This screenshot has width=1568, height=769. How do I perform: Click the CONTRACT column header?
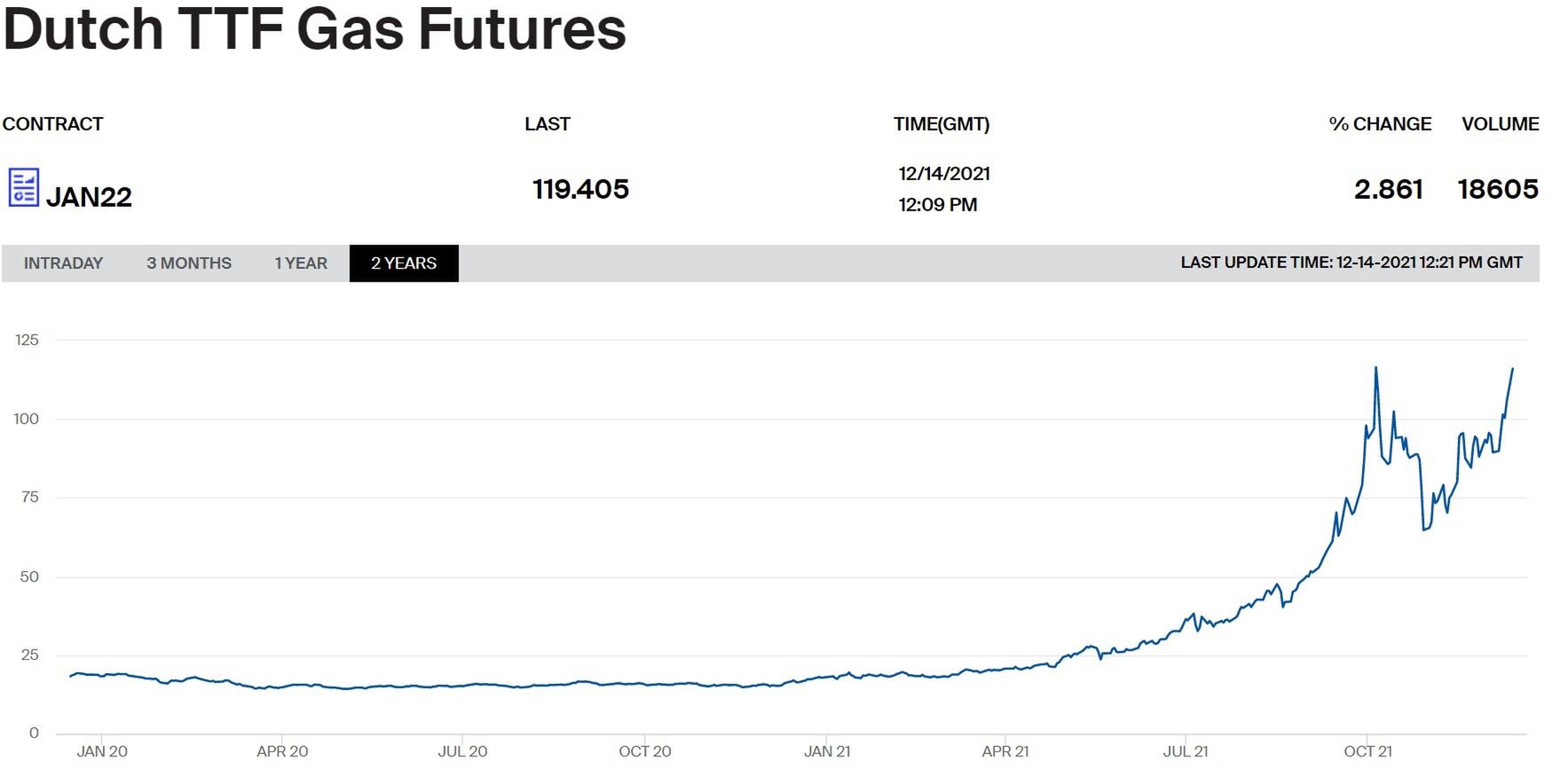[52, 124]
